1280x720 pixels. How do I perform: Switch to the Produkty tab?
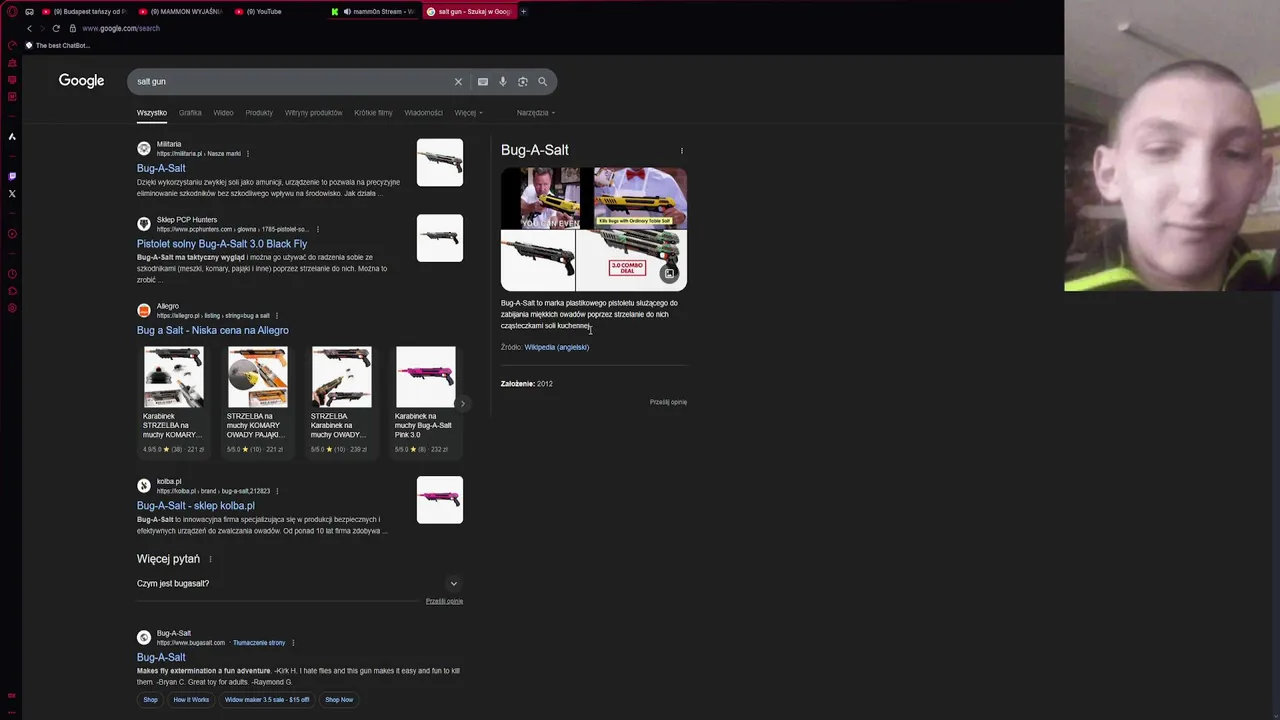coord(259,113)
